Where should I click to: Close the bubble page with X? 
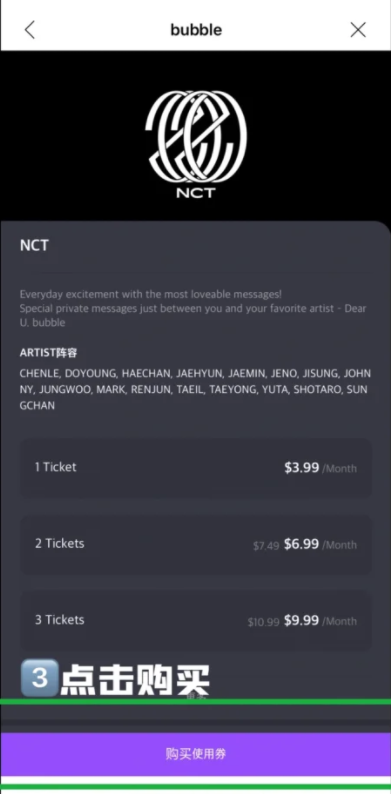(x=358, y=30)
